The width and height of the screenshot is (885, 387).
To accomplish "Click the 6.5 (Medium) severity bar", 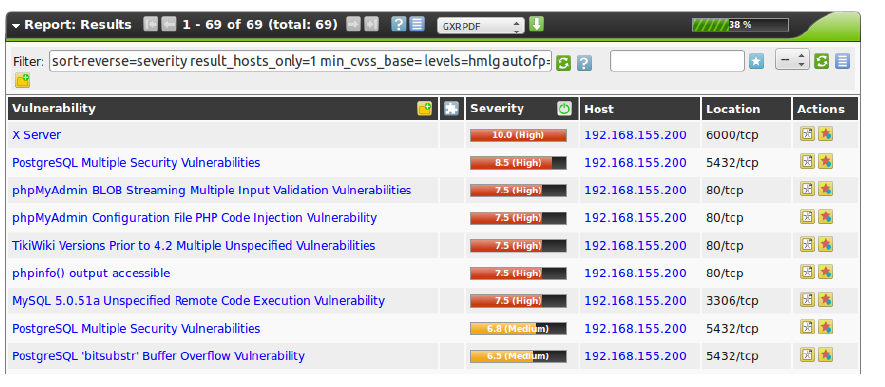I will tap(518, 356).
